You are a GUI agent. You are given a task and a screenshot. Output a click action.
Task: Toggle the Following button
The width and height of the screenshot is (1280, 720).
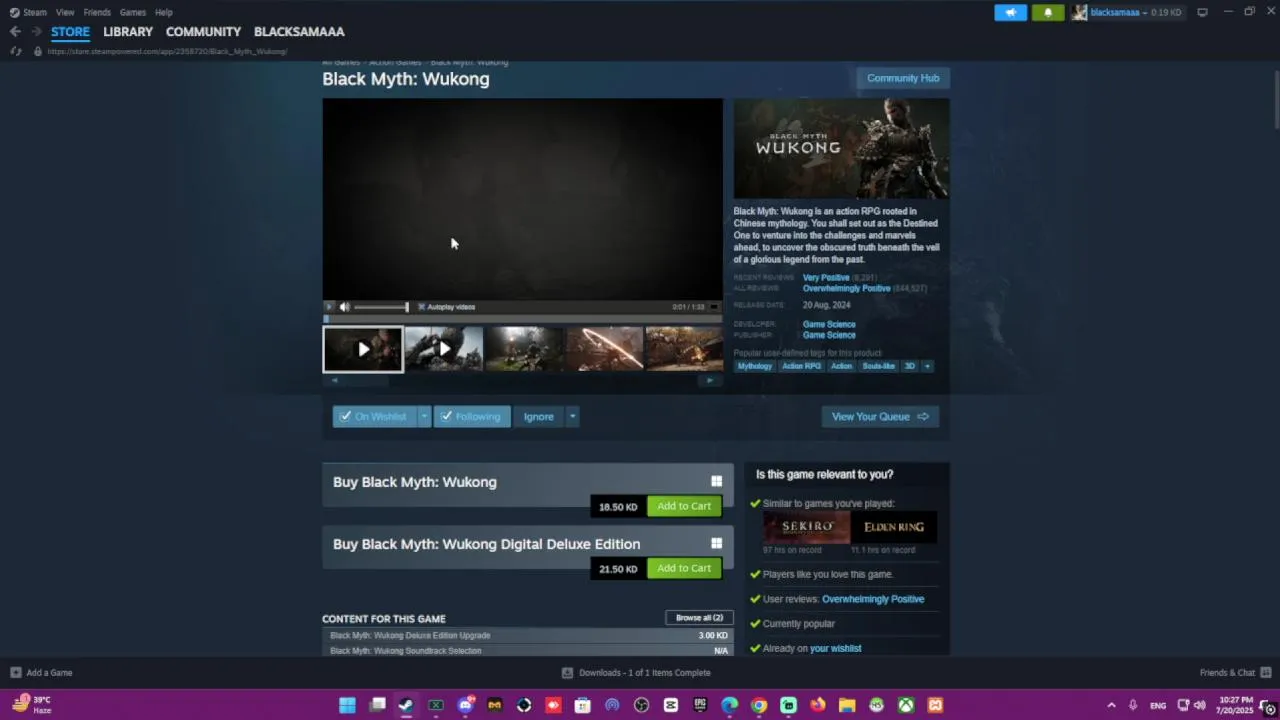pyautogui.click(x=472, y=416)
